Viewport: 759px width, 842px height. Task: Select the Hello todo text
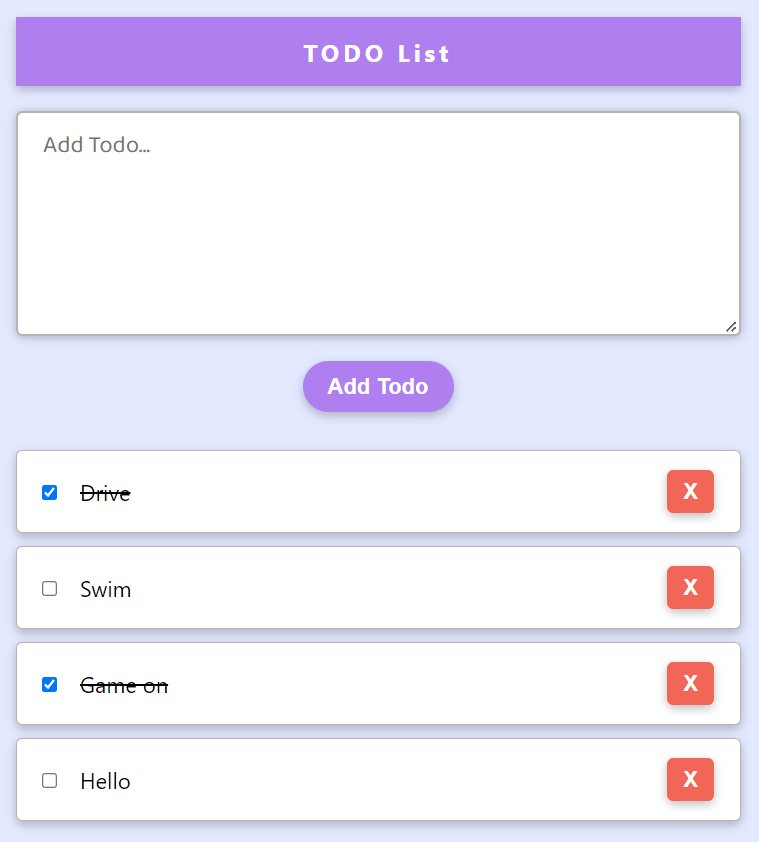coord(105,781)
